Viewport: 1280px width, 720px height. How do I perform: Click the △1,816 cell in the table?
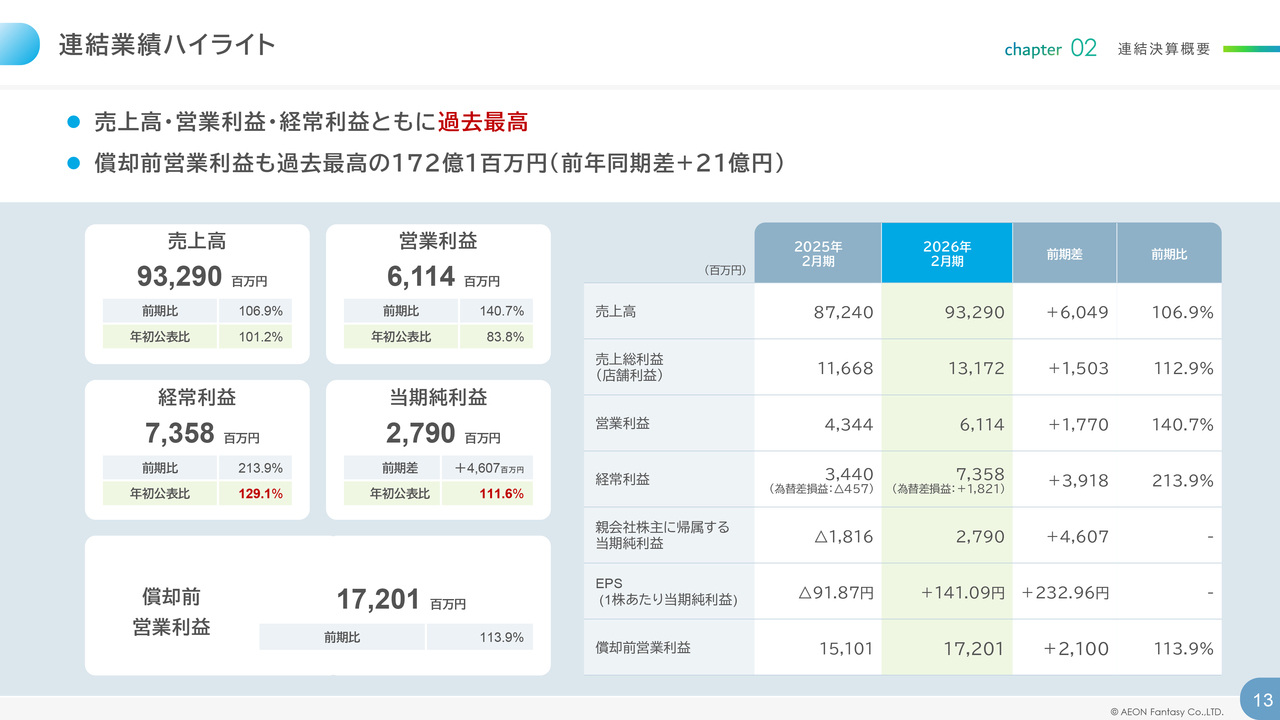(843, 536)
